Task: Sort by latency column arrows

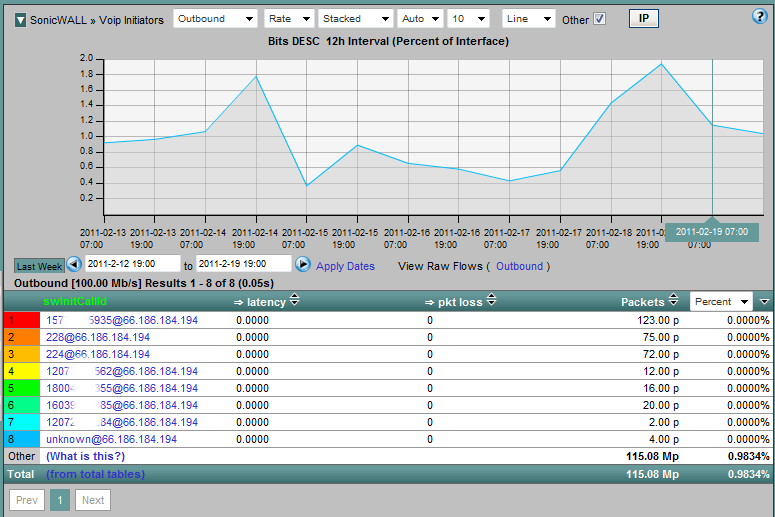Action: click(295, 302)
